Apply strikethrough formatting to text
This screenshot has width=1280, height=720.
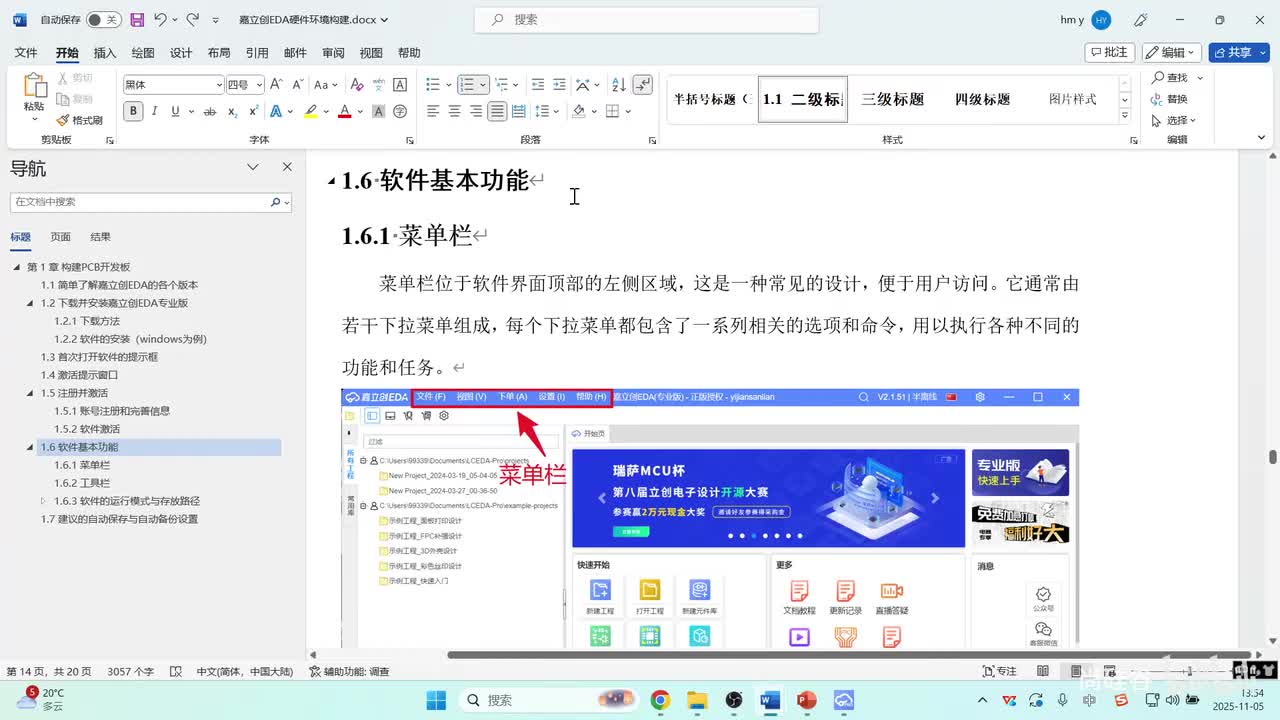209,111
